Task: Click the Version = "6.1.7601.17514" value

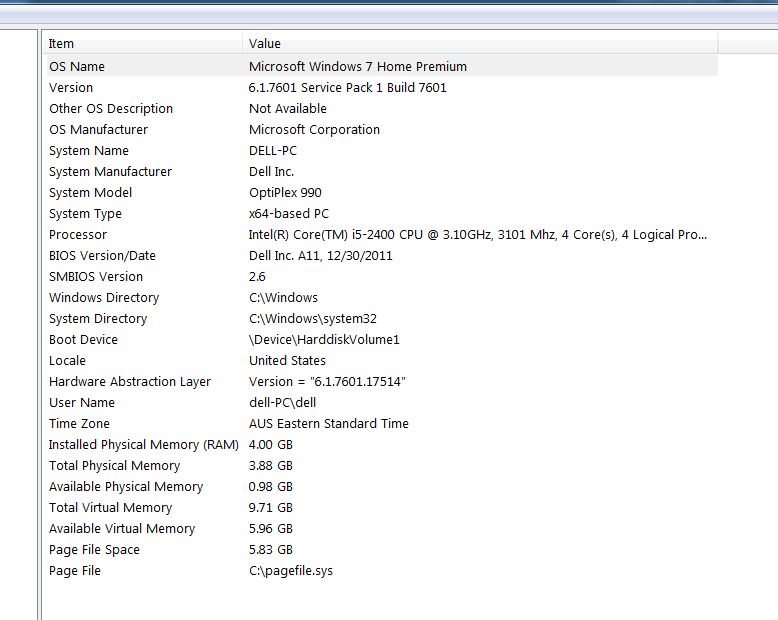Action: point(327,381)
